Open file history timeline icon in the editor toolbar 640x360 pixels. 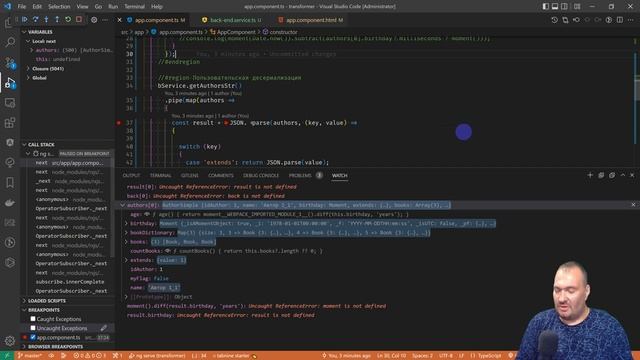554,20
